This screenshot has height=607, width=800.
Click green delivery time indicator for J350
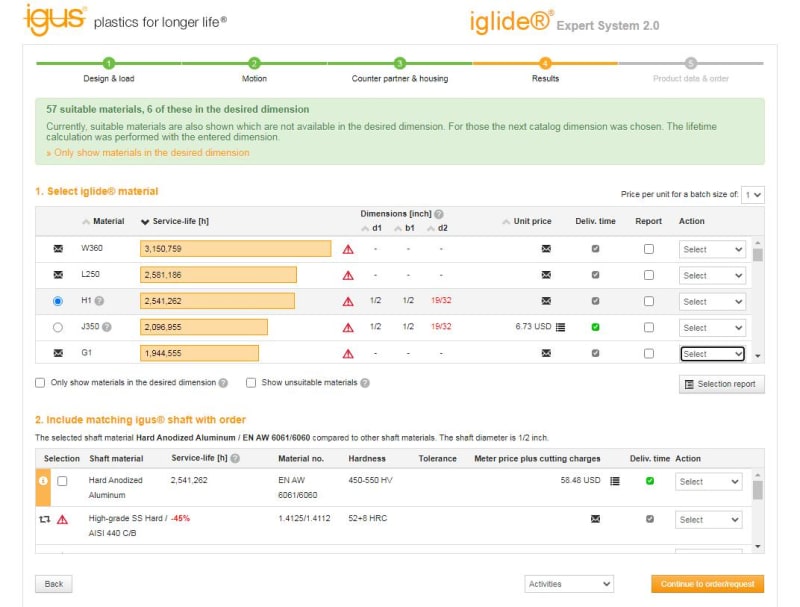(595, 327)
